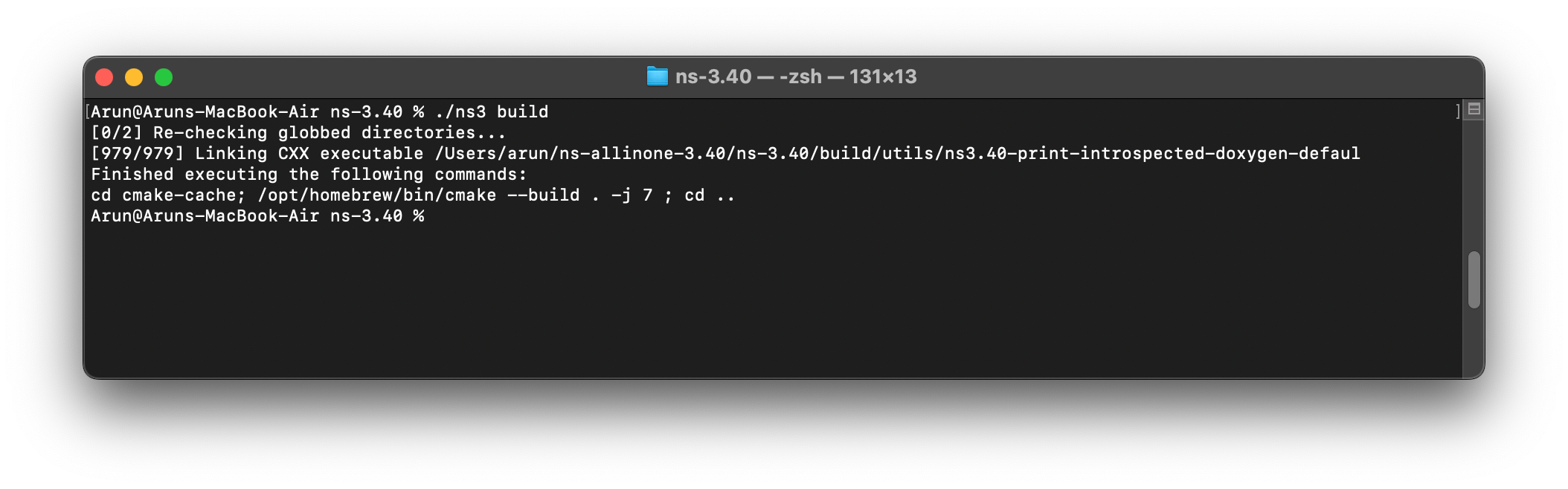Click the [979/979] Linking CXX executable text
Viewport: 1568px width, 489px height.
tap(257, 153)
